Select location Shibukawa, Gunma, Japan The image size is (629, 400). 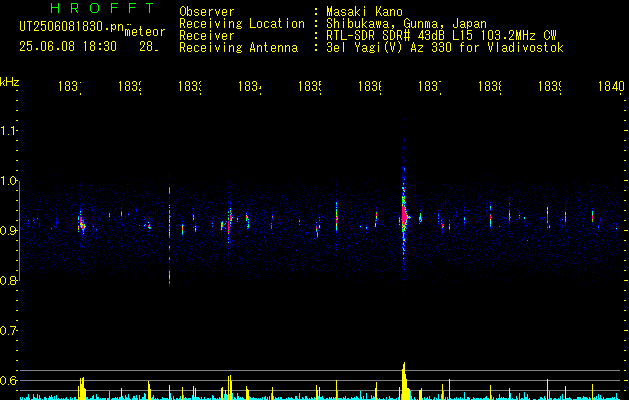(x=406, y=24)
